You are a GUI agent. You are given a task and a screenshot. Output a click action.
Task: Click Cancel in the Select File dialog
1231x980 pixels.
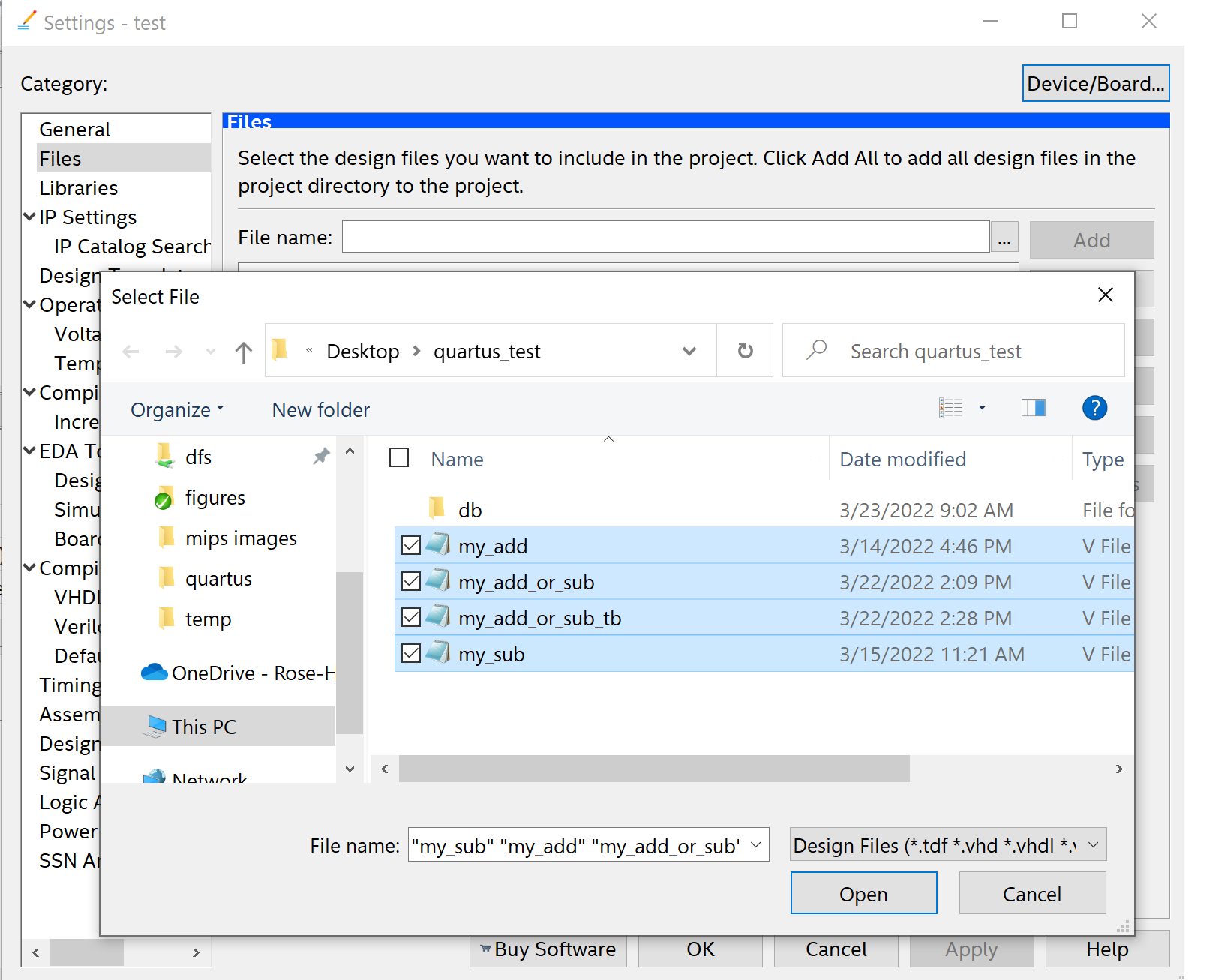coord(1031,894)
